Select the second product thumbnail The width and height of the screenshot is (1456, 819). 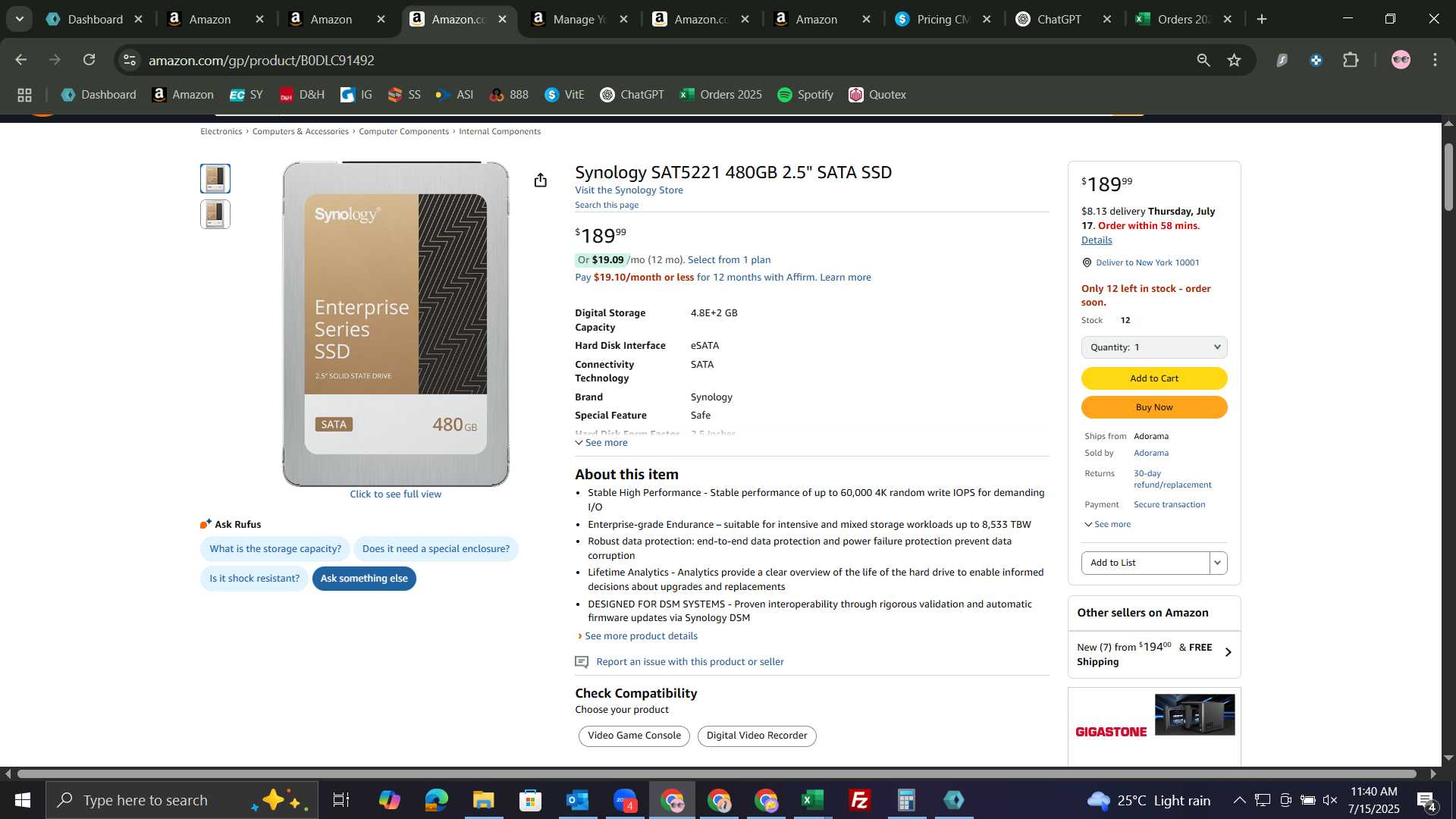point(215,215)
